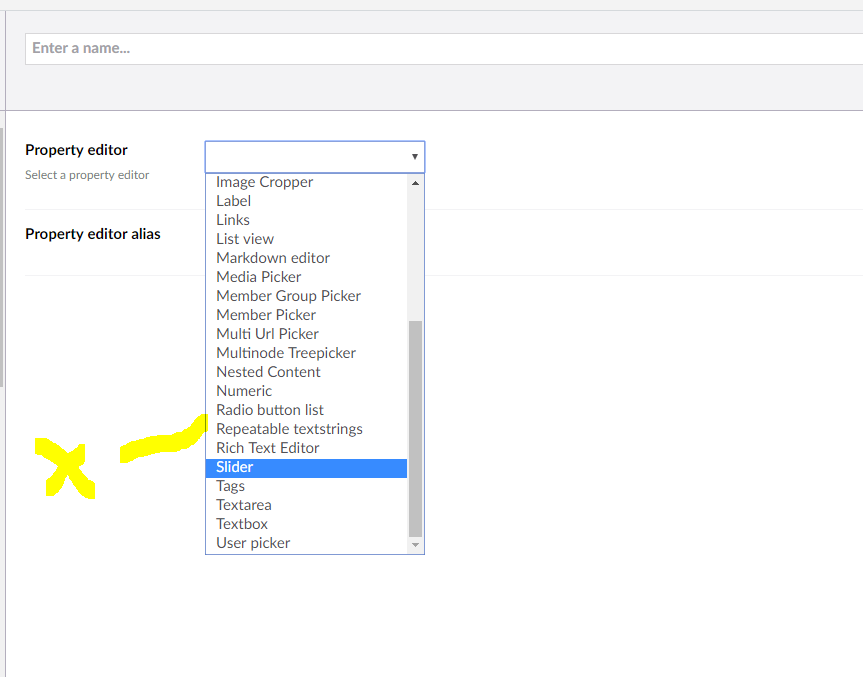Choose Repeatable textstrings
This screenshot has width=863, height=677.
pyautogui.click(x=307, y=429)
